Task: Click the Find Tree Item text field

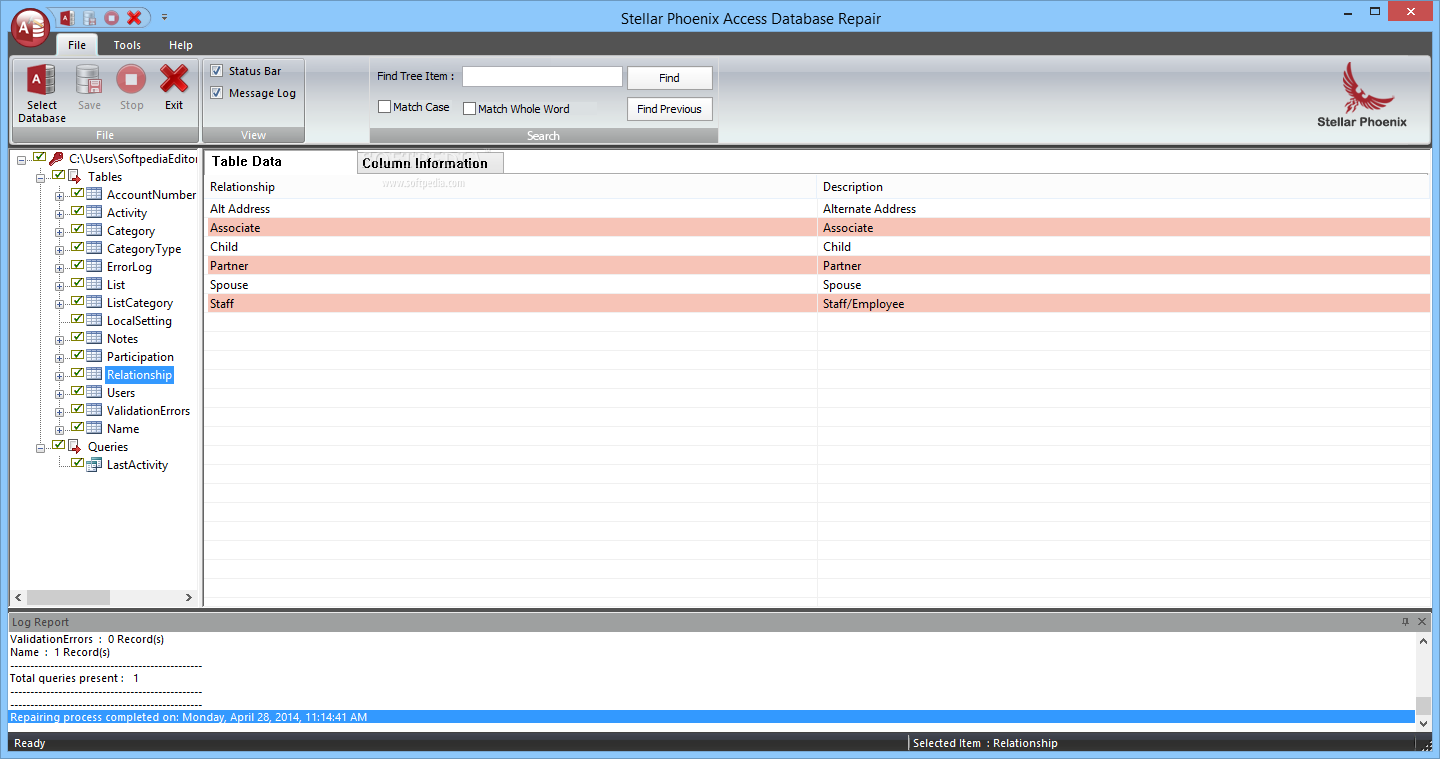Action: 542,76
